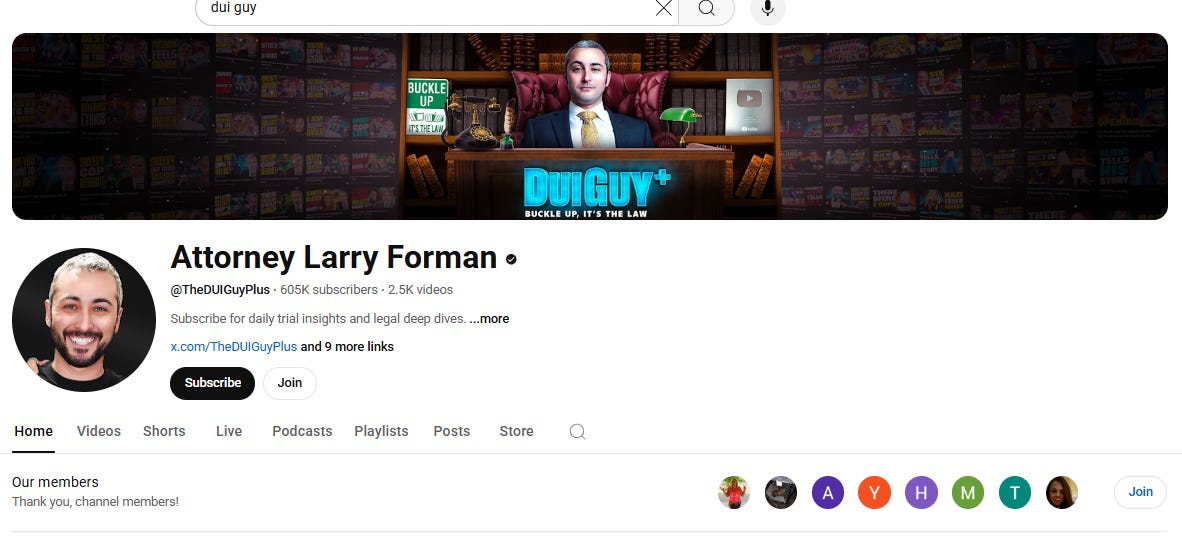This screenshot has height=540, width=1182.
Task: Go to the Live tab
Action: click(229, 431)
